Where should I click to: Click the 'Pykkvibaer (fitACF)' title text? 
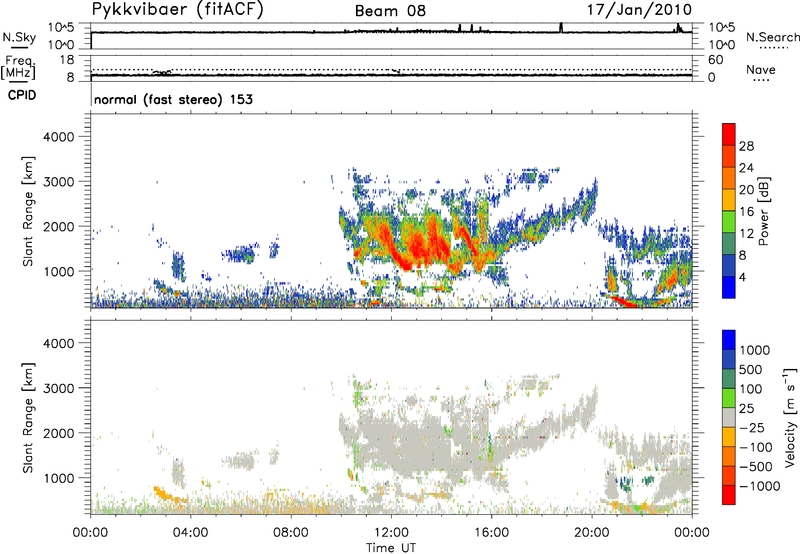pos(178,9)
